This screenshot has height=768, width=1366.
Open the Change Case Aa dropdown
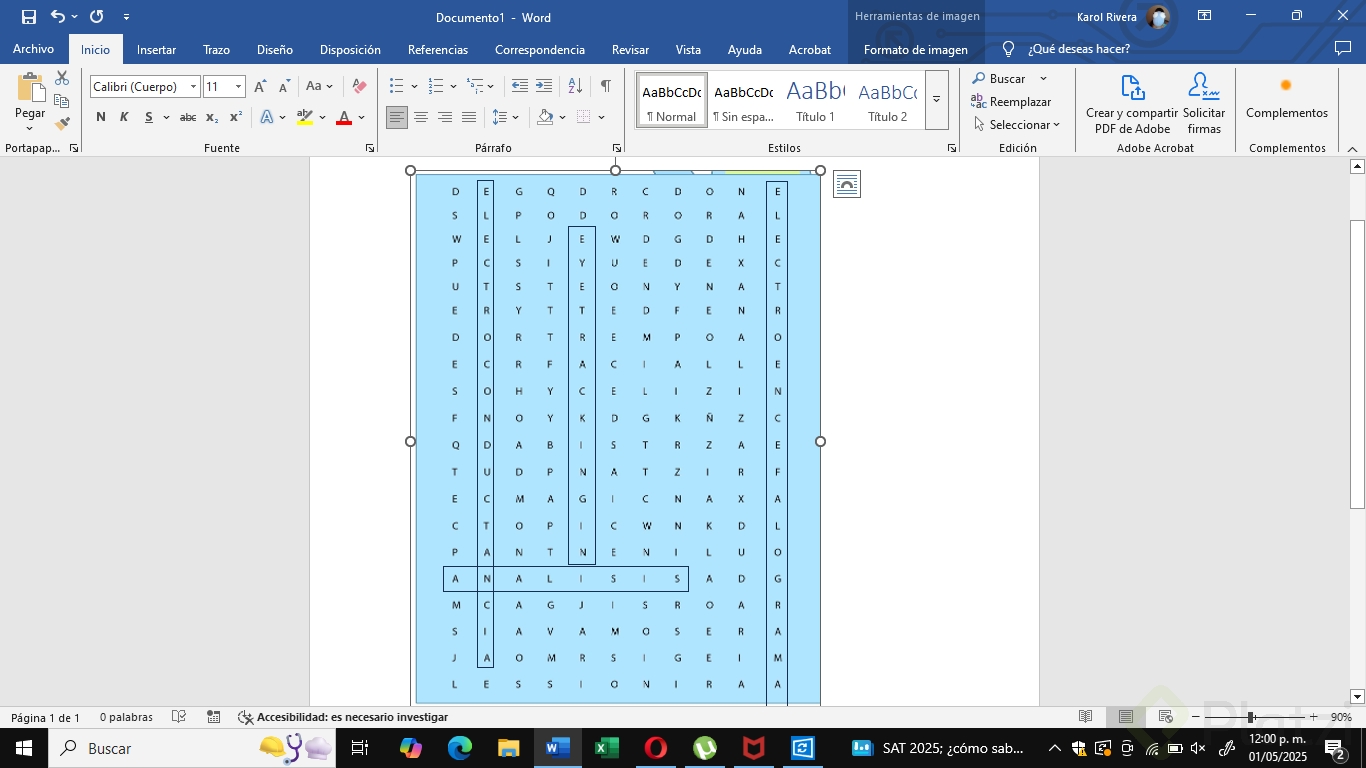pos(319,87)
